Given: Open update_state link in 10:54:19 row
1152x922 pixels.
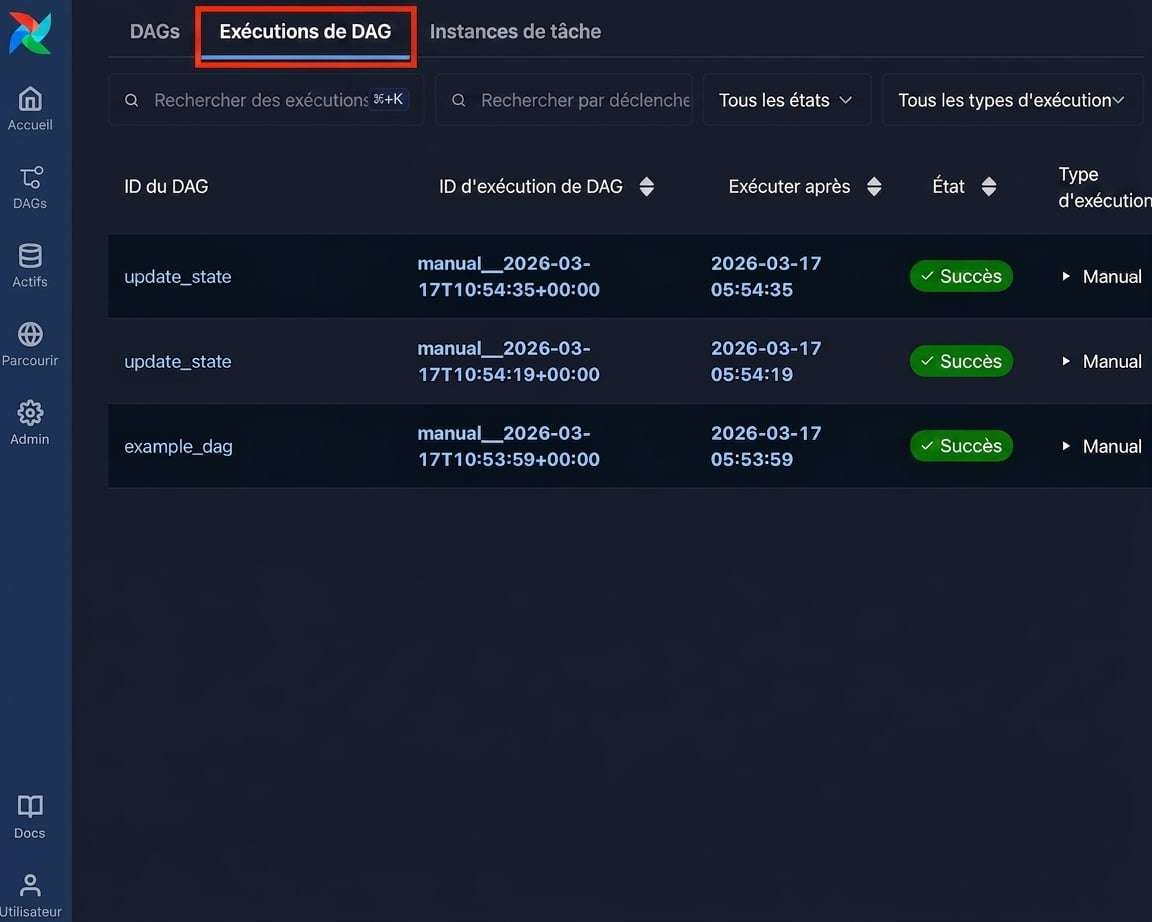Looking at the screenshot, I should (x=178, y=361).
